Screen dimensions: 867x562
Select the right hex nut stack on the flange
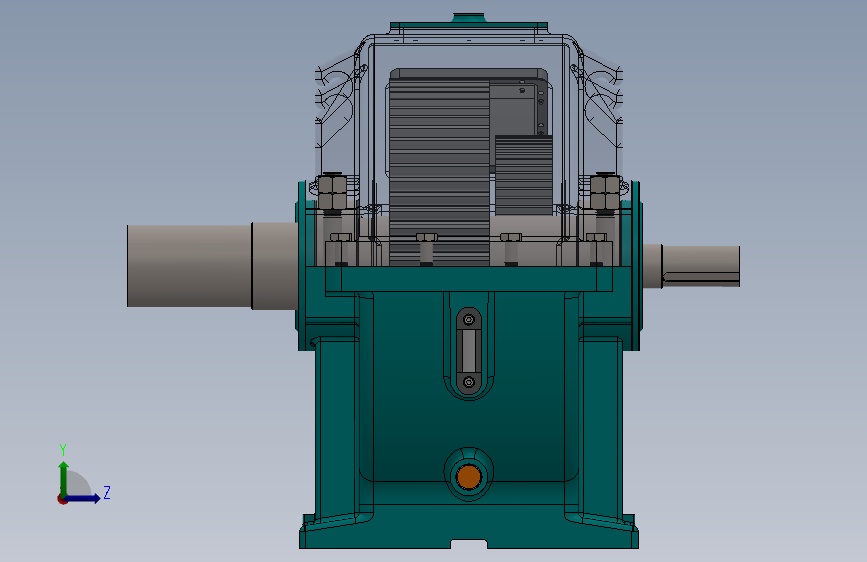coord(605,192)
